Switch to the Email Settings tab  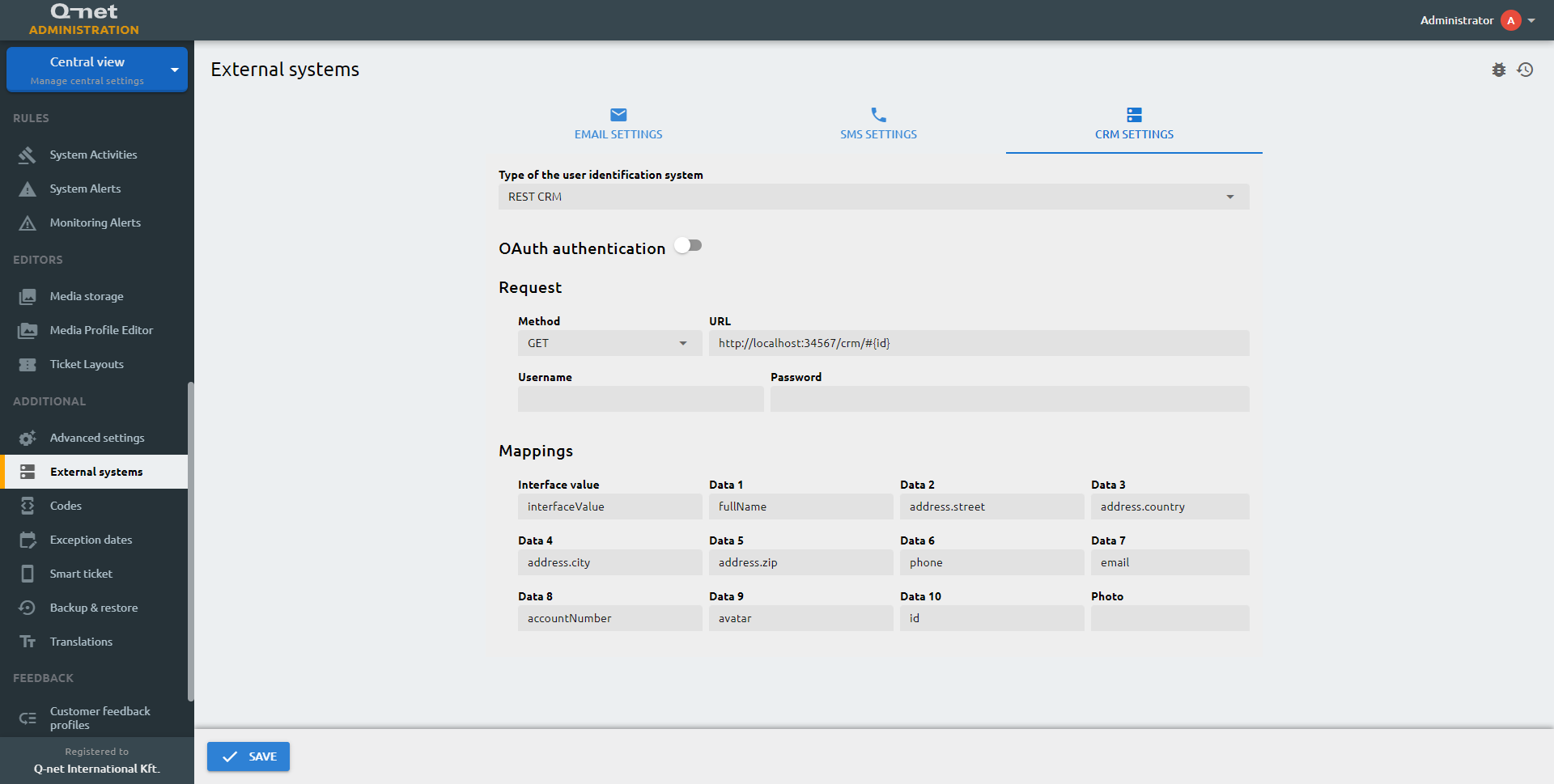(x=618, y=125)
